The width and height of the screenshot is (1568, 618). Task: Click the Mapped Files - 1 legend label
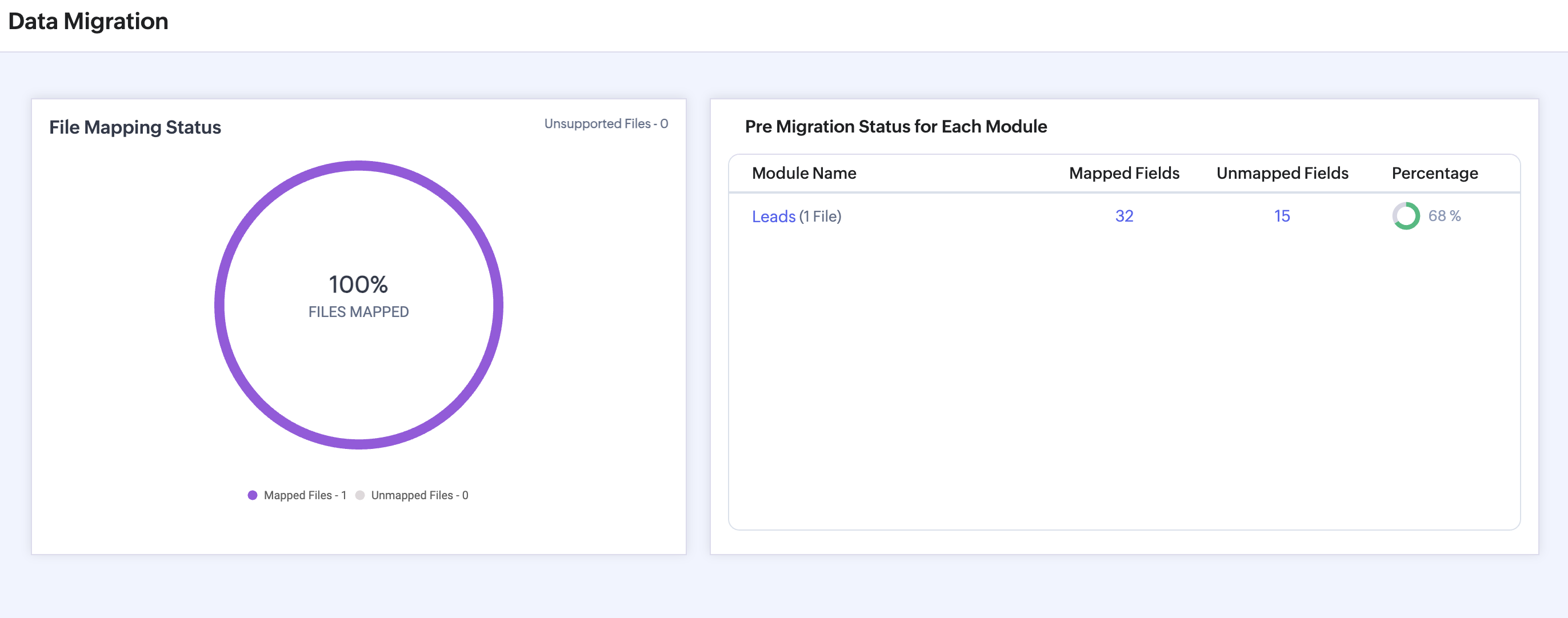(305, 495)
